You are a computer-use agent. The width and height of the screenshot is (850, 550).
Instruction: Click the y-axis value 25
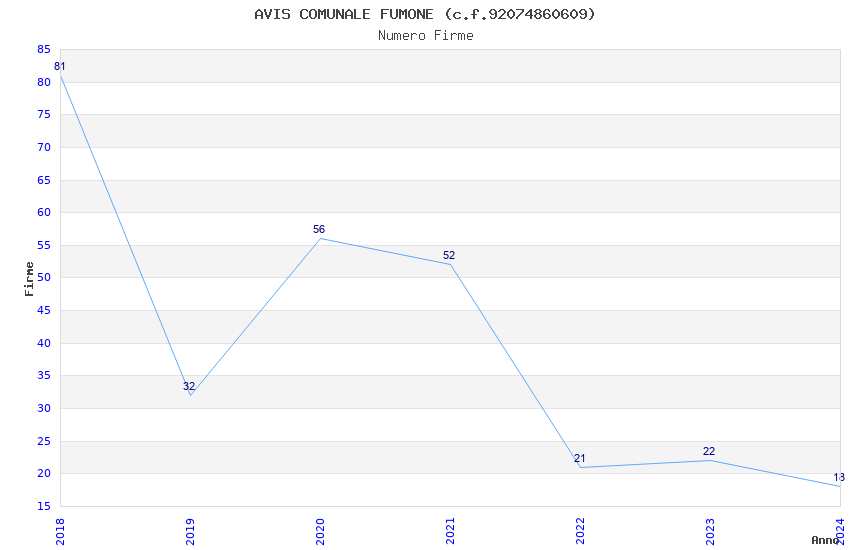44,442
